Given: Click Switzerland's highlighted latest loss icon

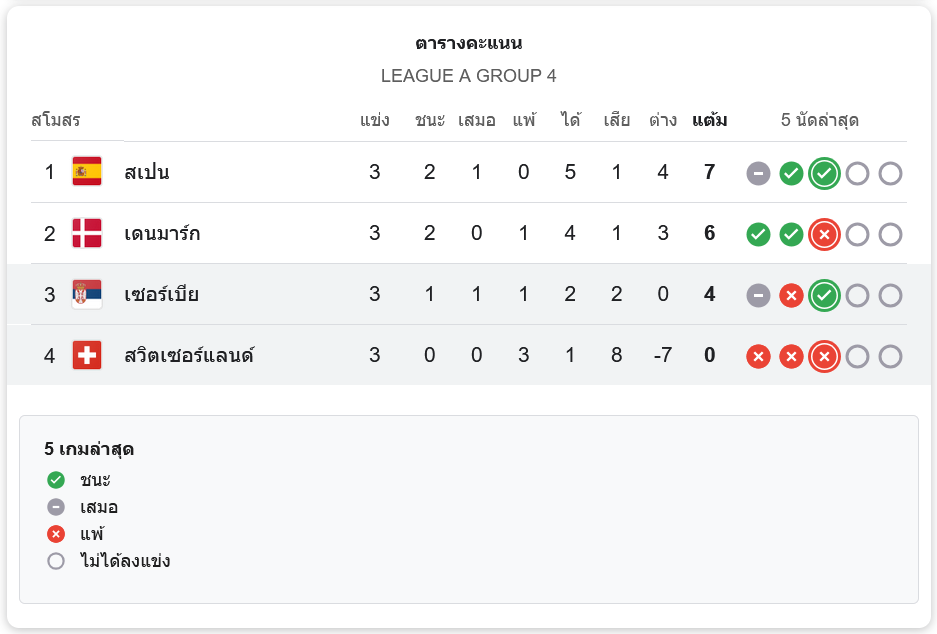Looking at the screenshot, I should [824, 356].
